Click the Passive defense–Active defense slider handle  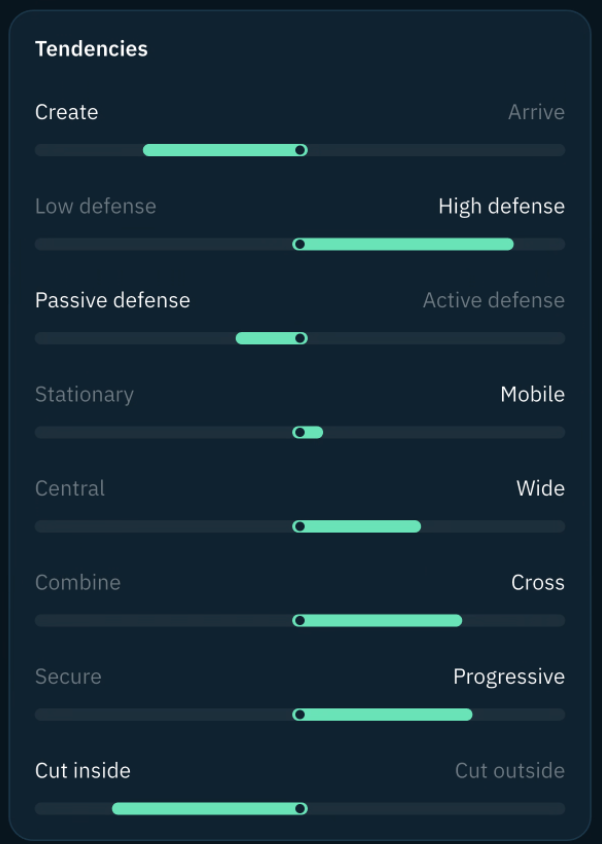click(x=300, y=338)
